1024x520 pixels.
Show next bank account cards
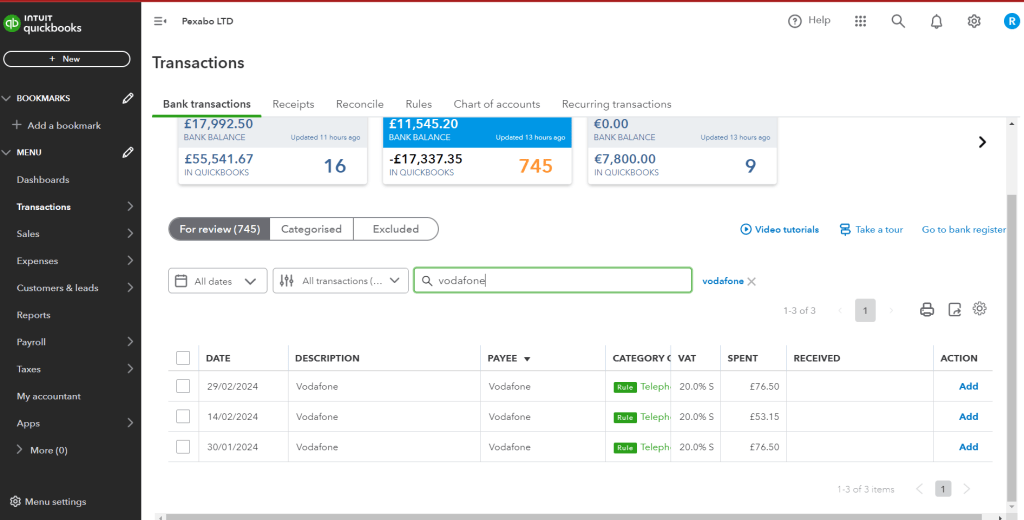coord(982,142)
